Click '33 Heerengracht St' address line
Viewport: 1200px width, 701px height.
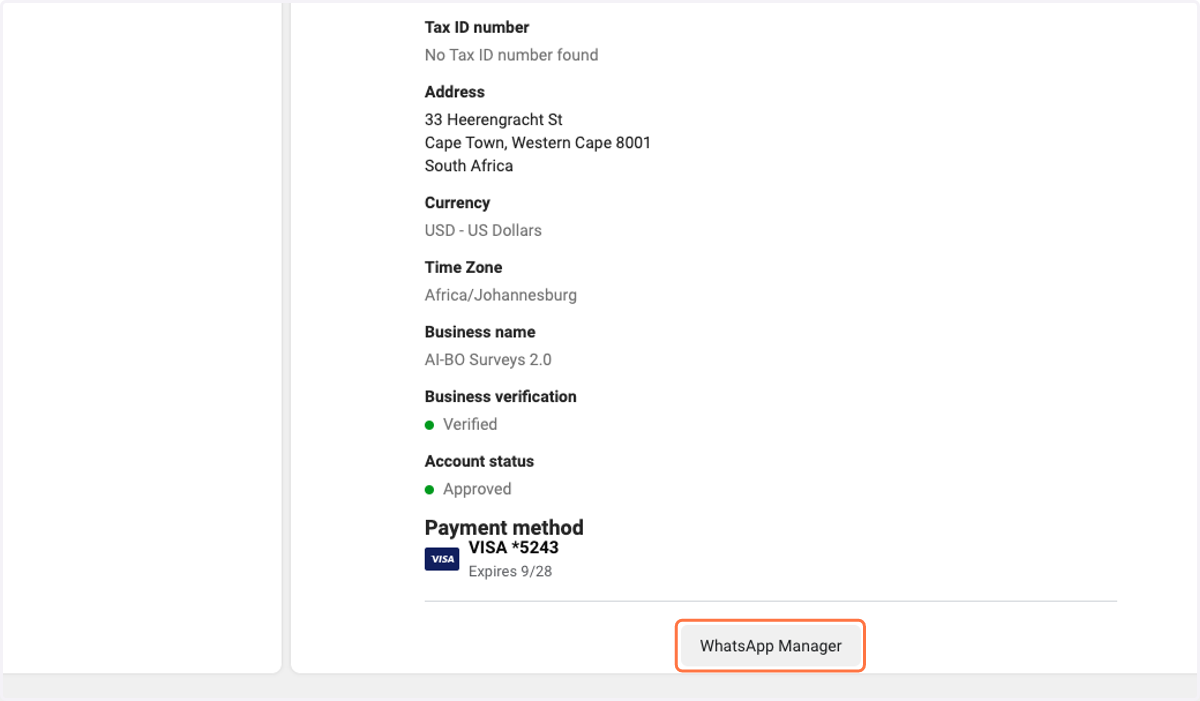pyautogui.click(x=494, y=120)
